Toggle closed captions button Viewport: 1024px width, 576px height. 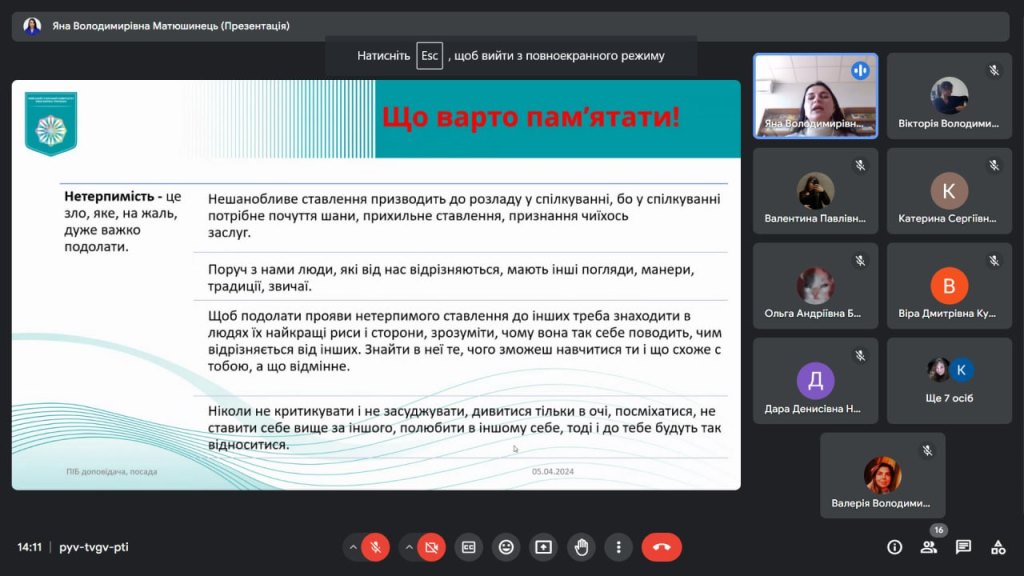pyautogui.click(x=469, y=547)
